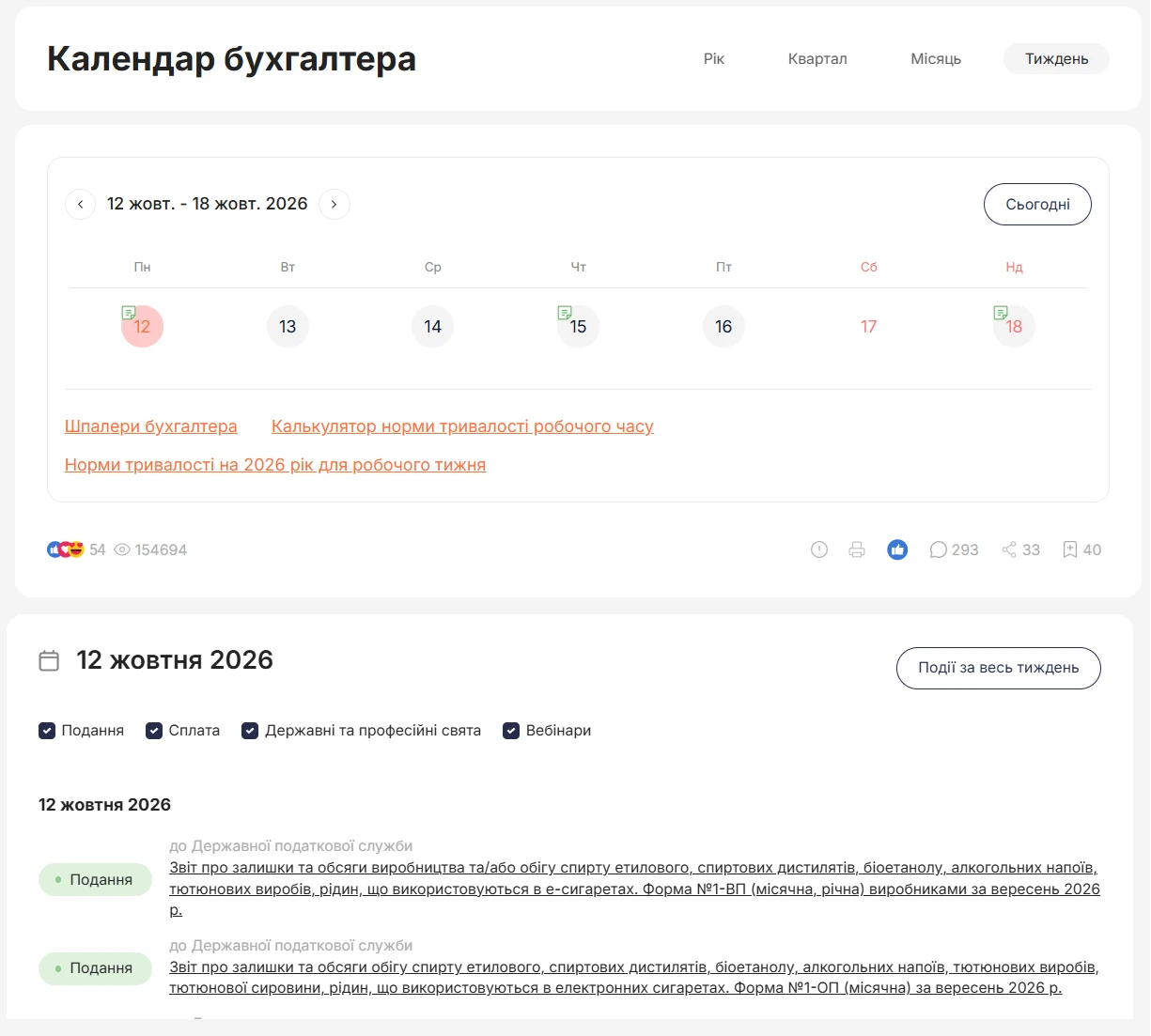Click the eye views icon beside 154694
Viewport: 1151px width, 1036px height.
[x=122, y=549]
